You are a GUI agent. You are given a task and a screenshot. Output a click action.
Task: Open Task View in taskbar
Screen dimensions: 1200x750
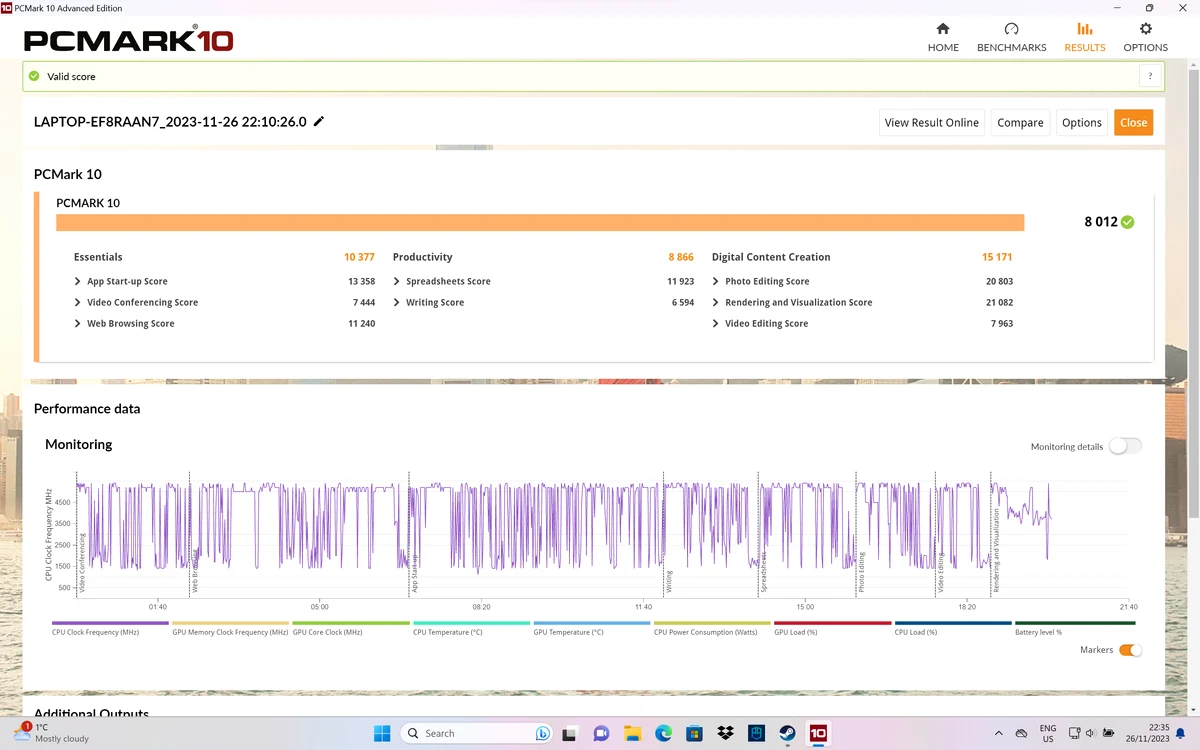click(570, 733)
